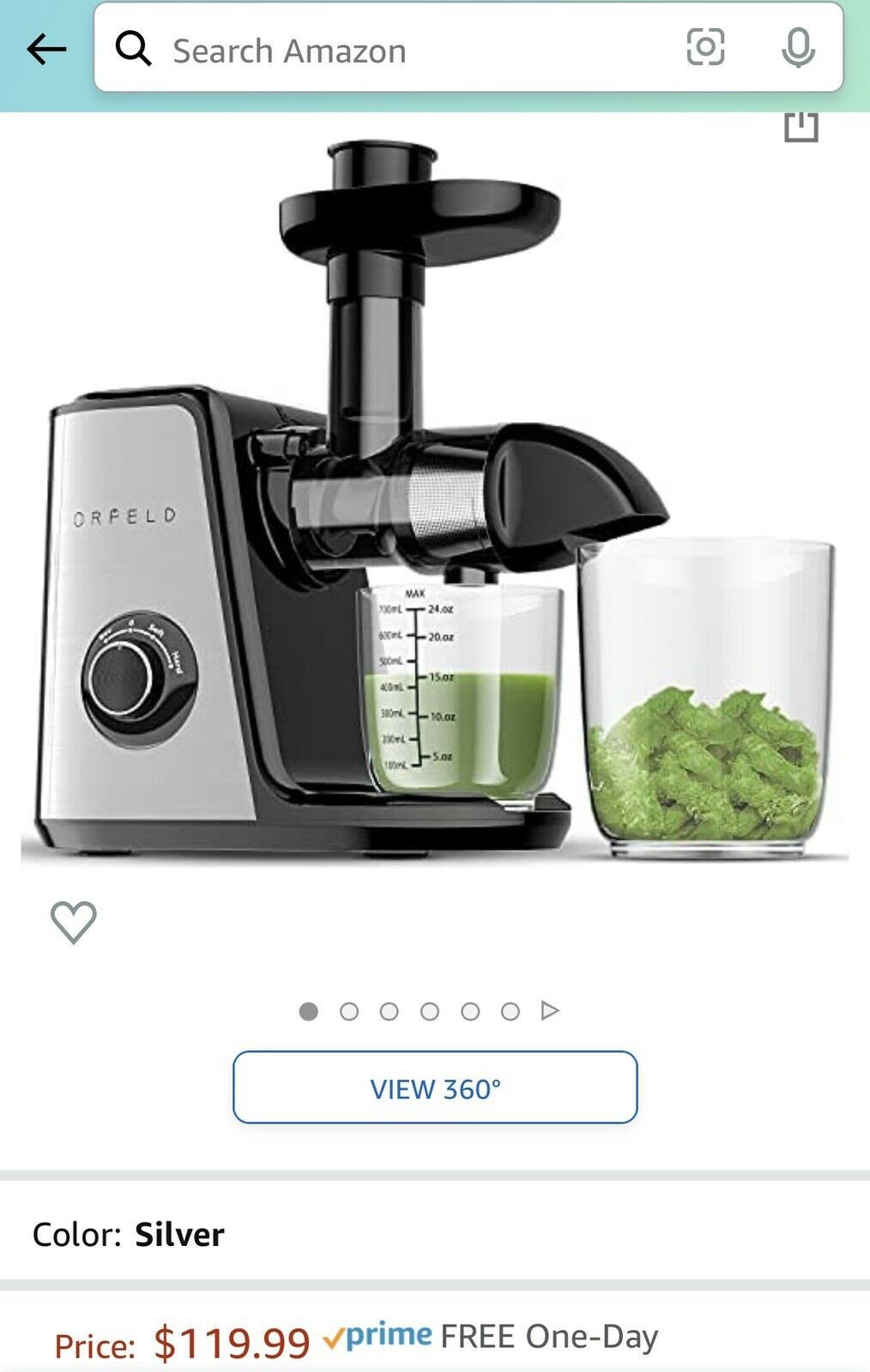Jump to the sixth image dot
This screenshot has width=870, height=1372.
511,1012
